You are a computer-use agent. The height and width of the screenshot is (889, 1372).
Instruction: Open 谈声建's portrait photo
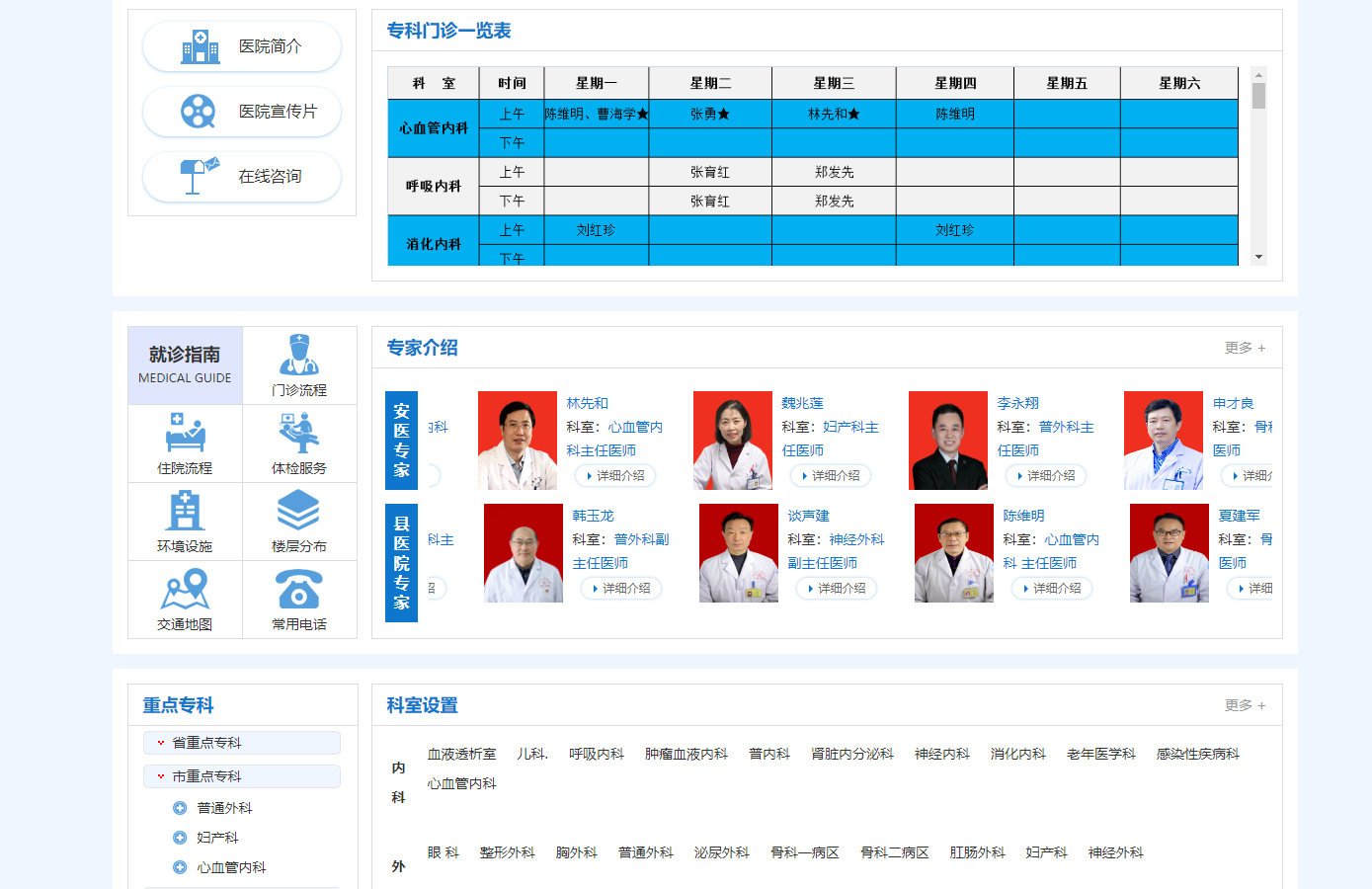click(x=739, y=553)
